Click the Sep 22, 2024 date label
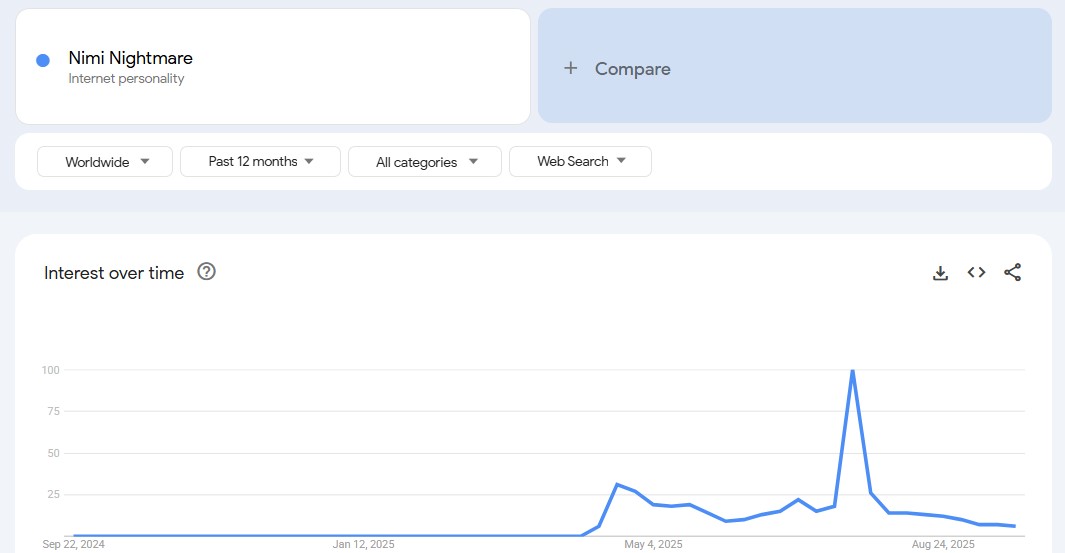The width and height of the screenshot is (1065, 553). (74, 544)
